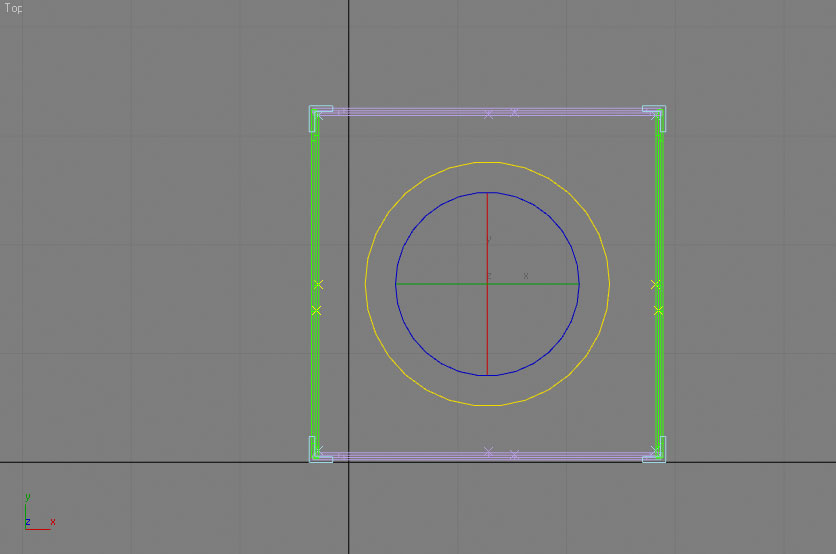836x554 pixels.
Task: Click the top-left corner bracket
Action: pyautogui.click(x=314, y=111)
